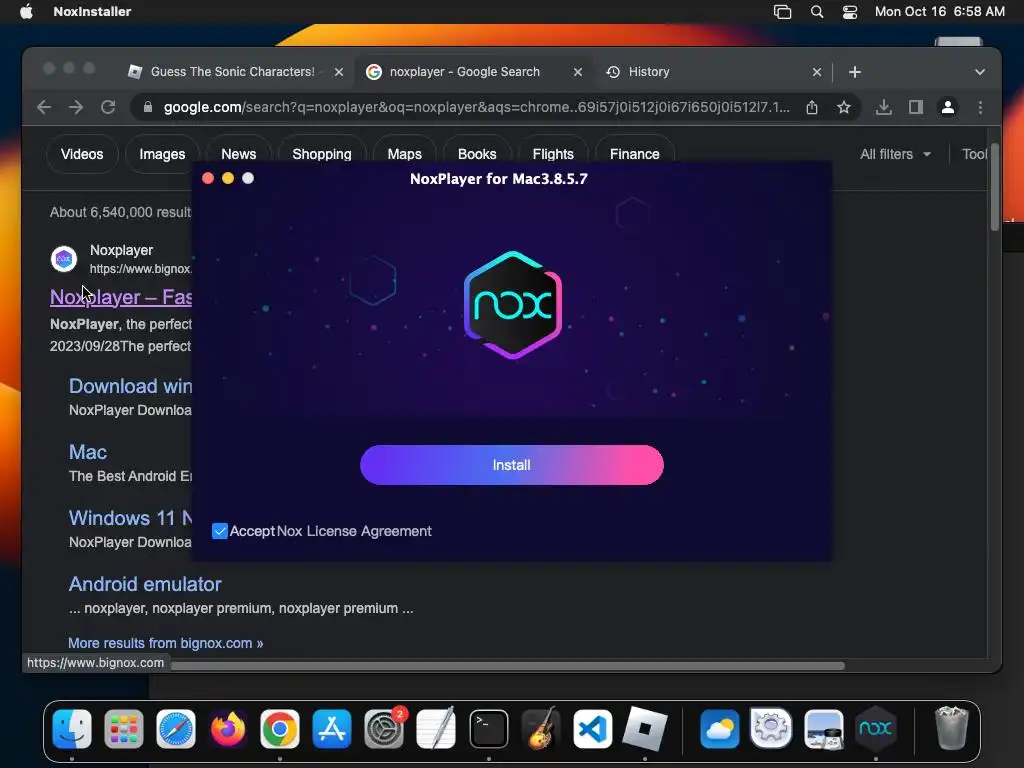The height and width of the screenshot is (768, 1024).
Task: Reload the Google search page
Action: [x=108, y=107]
